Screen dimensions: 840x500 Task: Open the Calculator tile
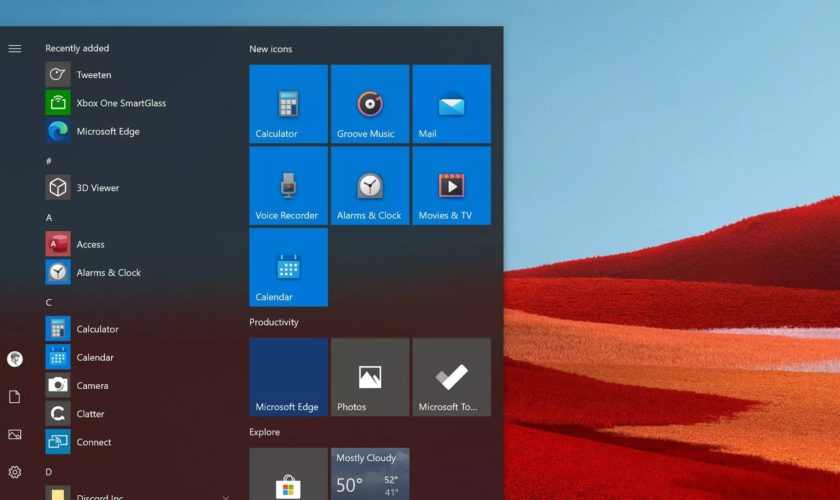tap(288, 104)
